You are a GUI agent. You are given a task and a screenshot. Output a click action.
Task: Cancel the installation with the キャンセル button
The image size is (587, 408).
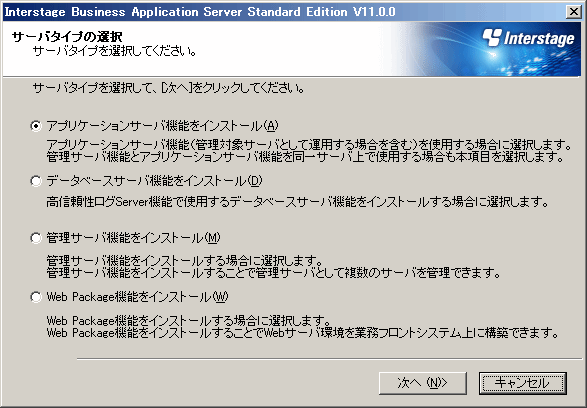tap(523, 383)
